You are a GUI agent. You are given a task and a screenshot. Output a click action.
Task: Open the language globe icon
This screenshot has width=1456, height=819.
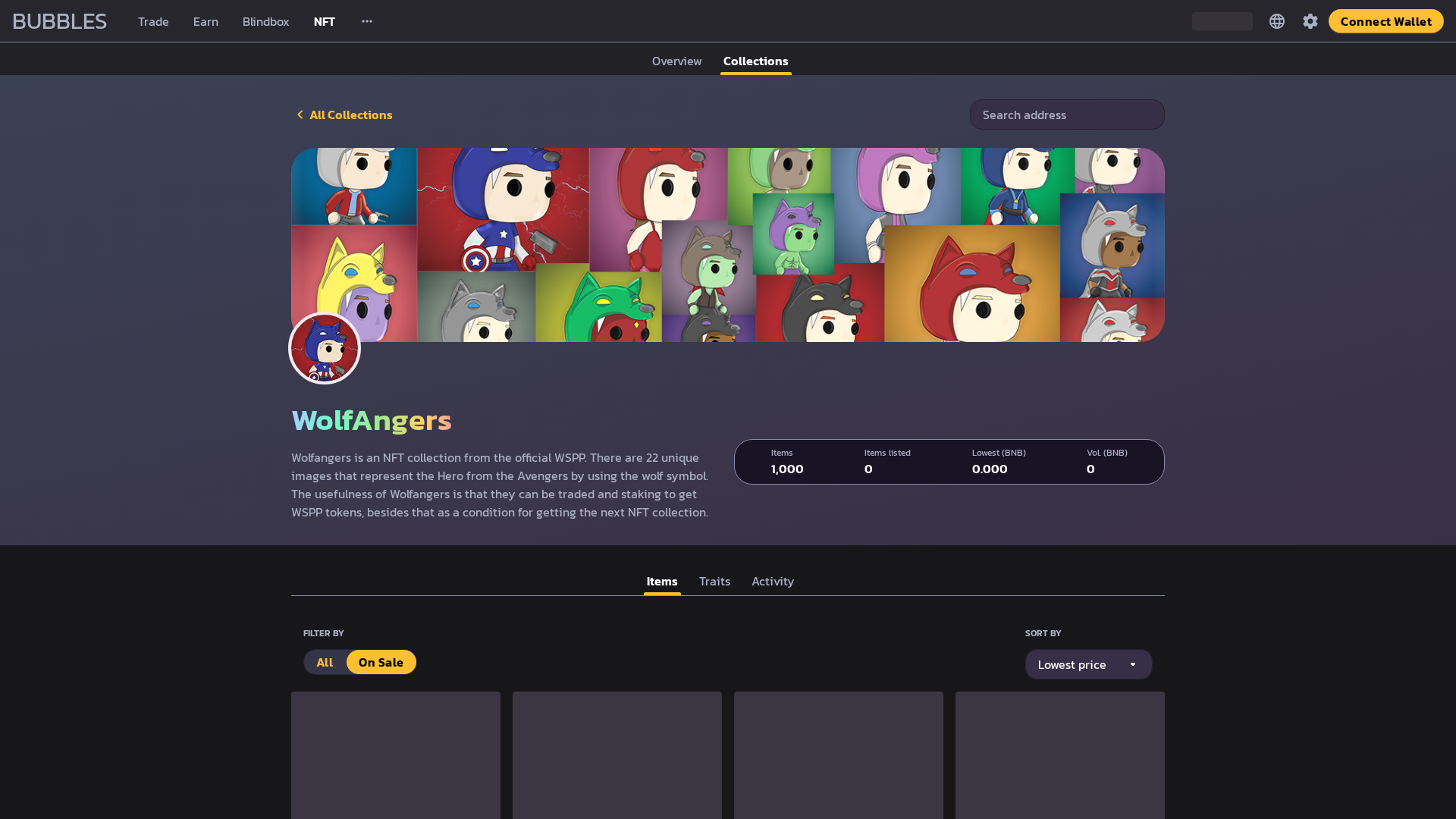pyautogui.click(x=1277, y=21)
